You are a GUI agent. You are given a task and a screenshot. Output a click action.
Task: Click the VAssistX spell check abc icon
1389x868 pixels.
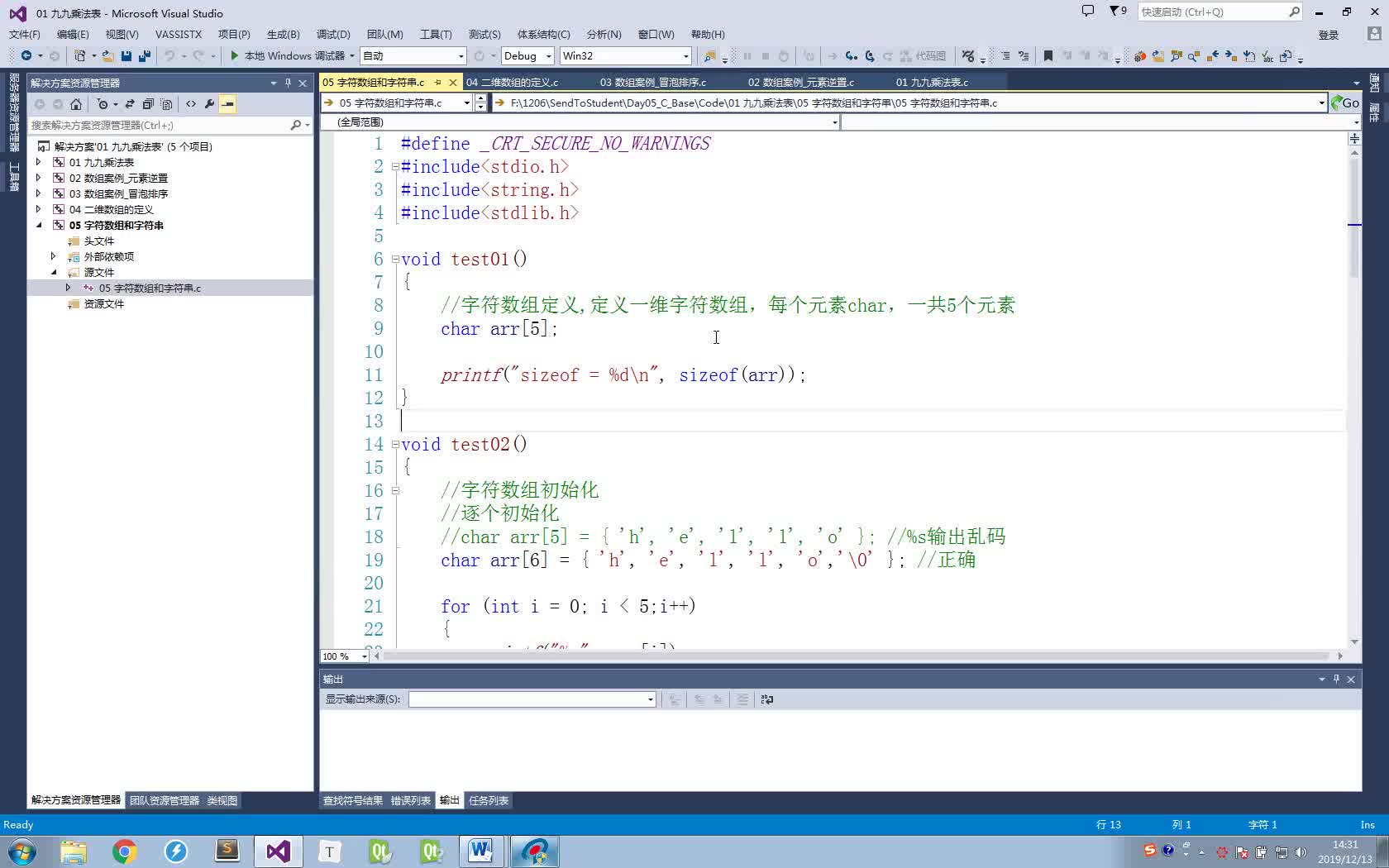1267,56
